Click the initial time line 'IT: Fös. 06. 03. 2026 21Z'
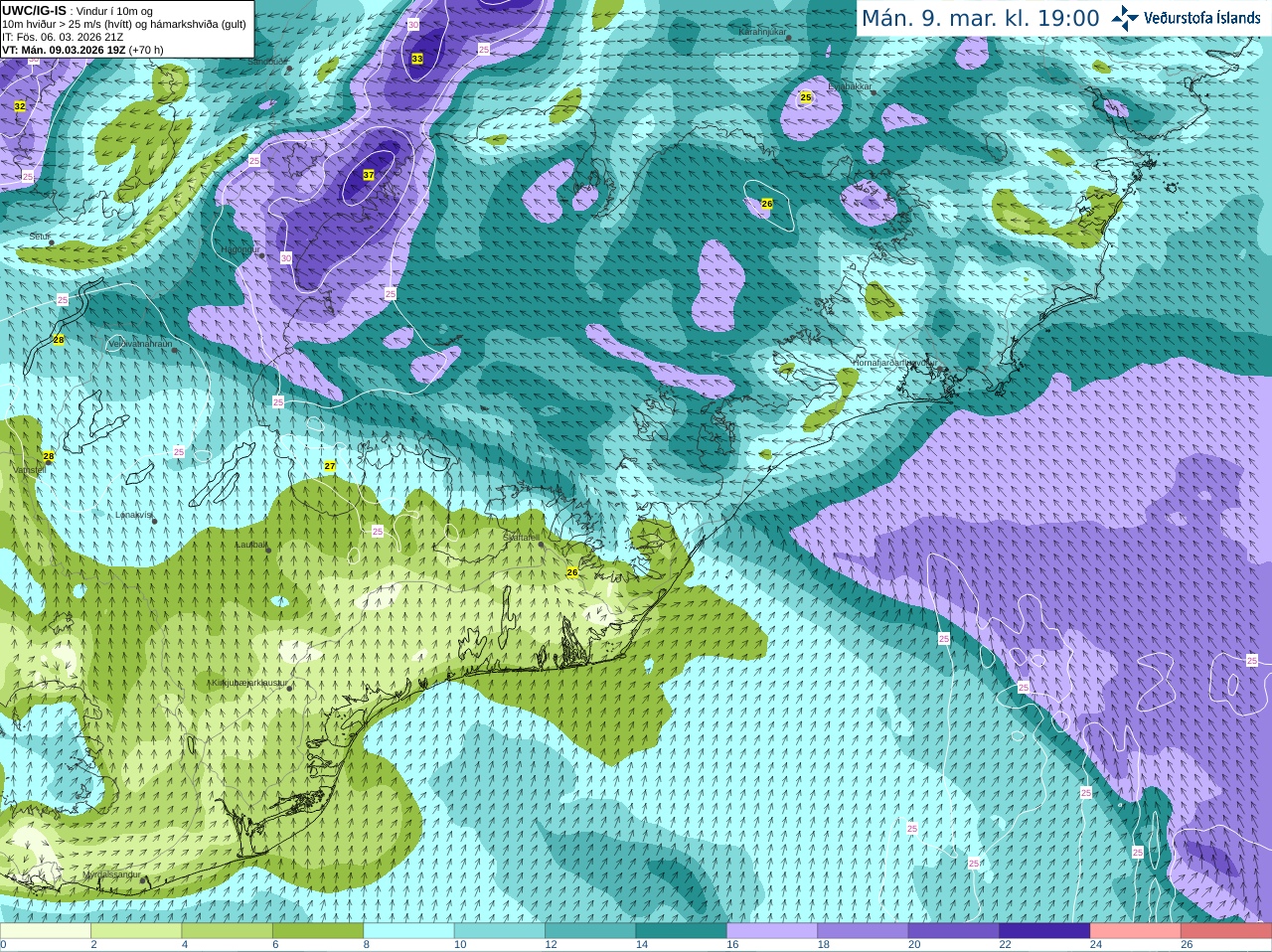The height and width of the screenshot is (952, 1272). click(x=63, y=37)
